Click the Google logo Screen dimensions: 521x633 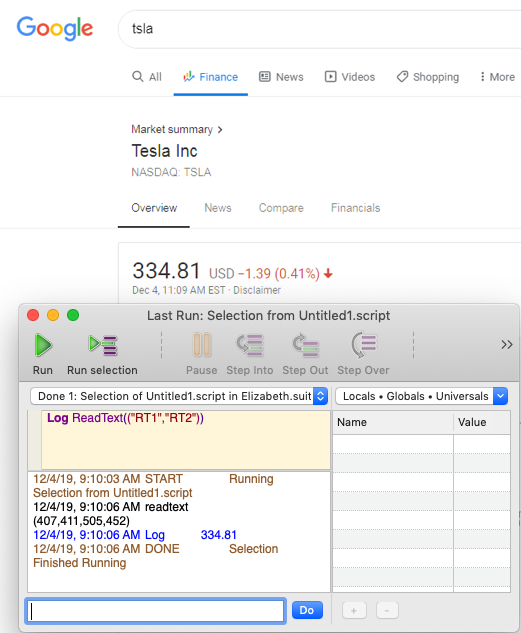click(x=55, y=28)
